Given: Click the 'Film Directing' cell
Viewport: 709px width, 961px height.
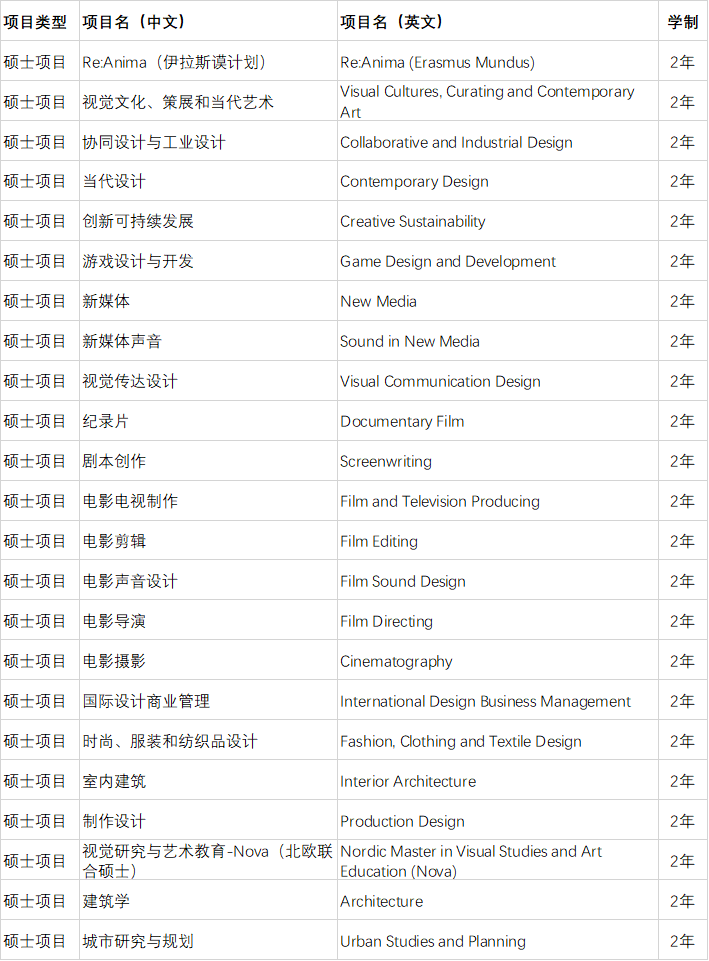Looking at the screenshot, I should 498,621.
